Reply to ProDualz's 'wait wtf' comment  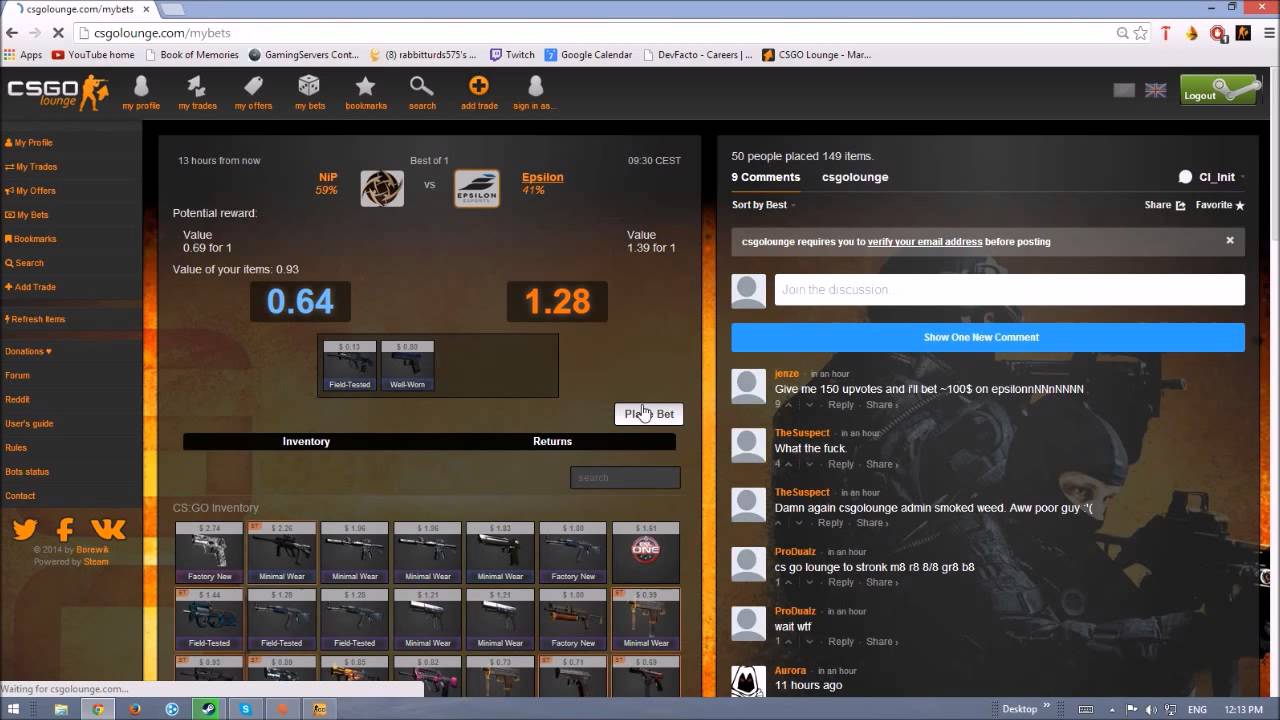click(x=841, y=642)
